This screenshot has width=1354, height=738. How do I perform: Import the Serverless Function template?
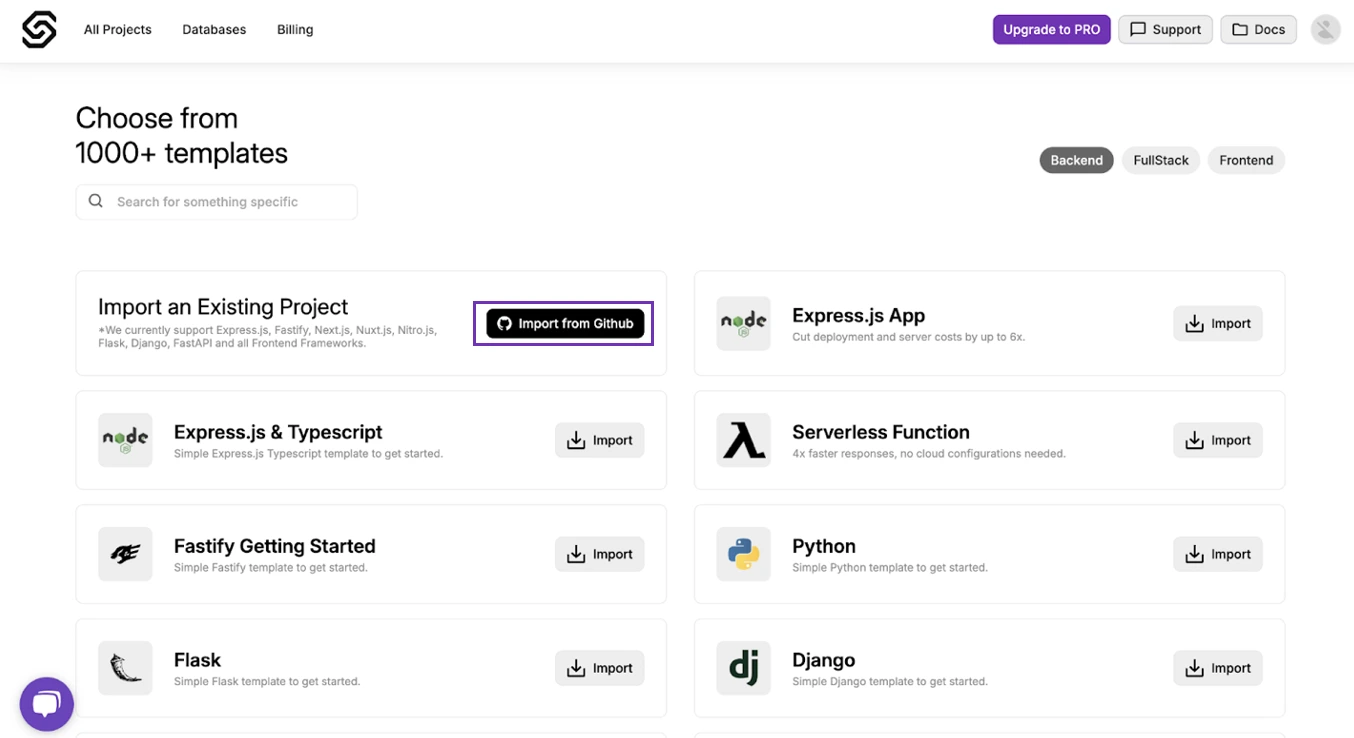(x=1217, y=440)
